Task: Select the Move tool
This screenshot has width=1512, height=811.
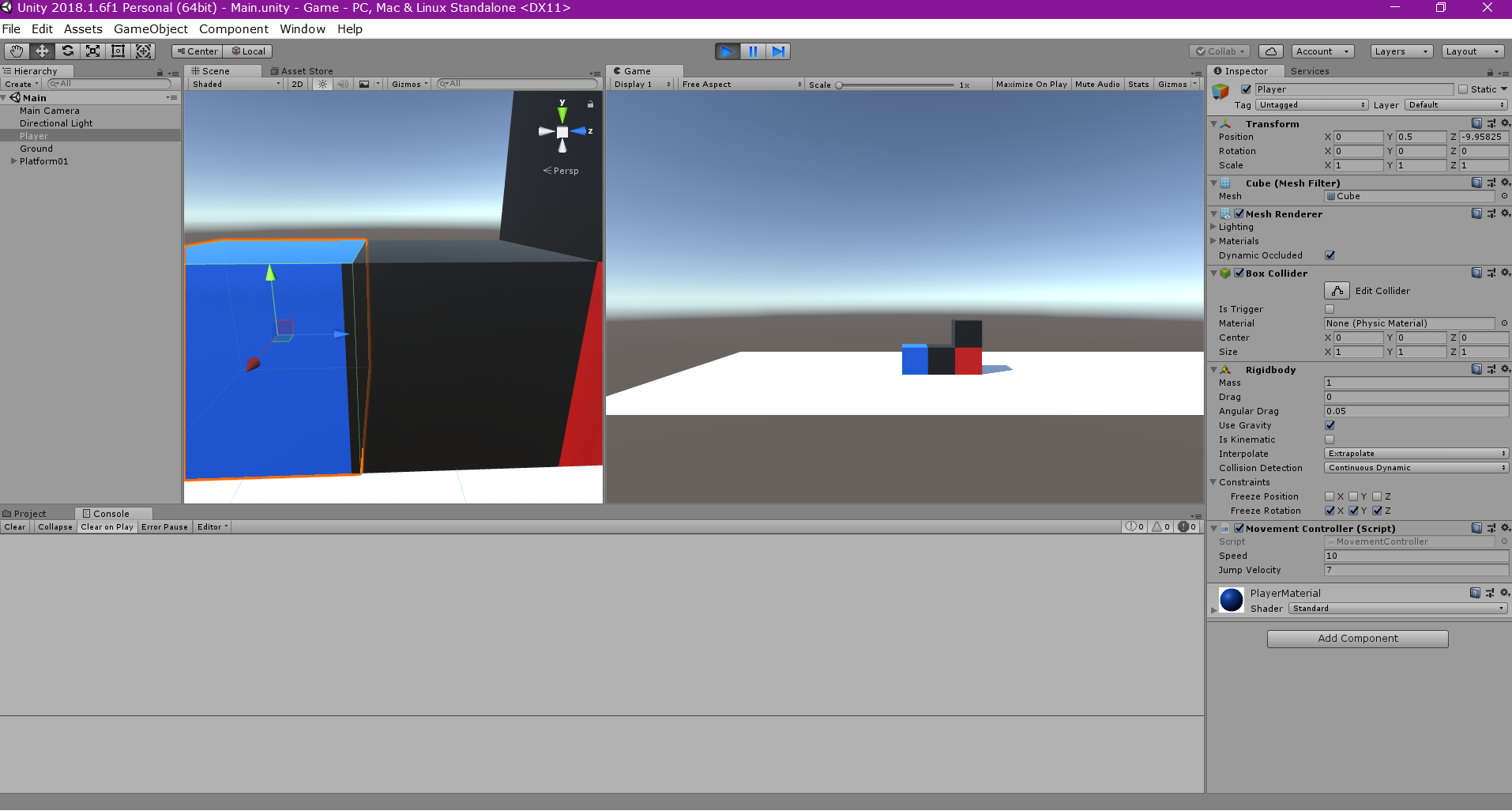Action: pos(42,51)
